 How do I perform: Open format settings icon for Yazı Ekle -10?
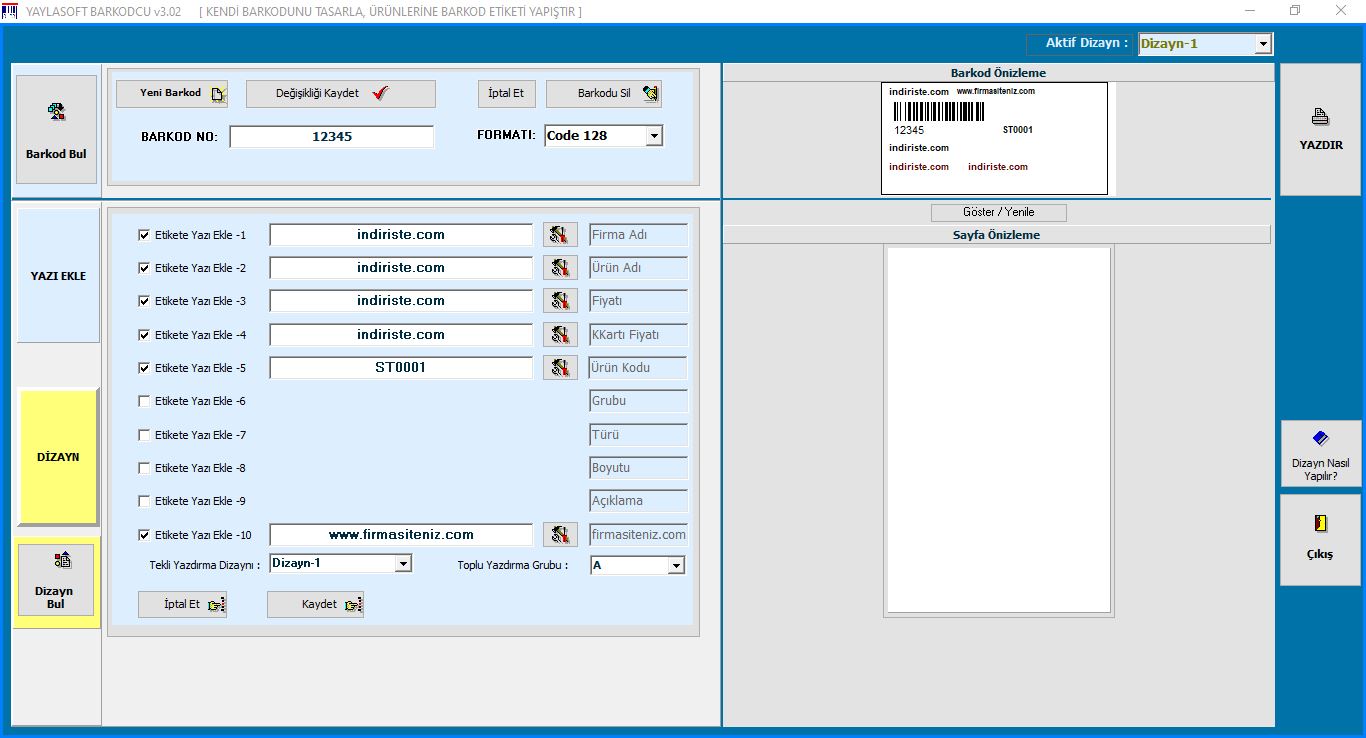tap(560, 535)
